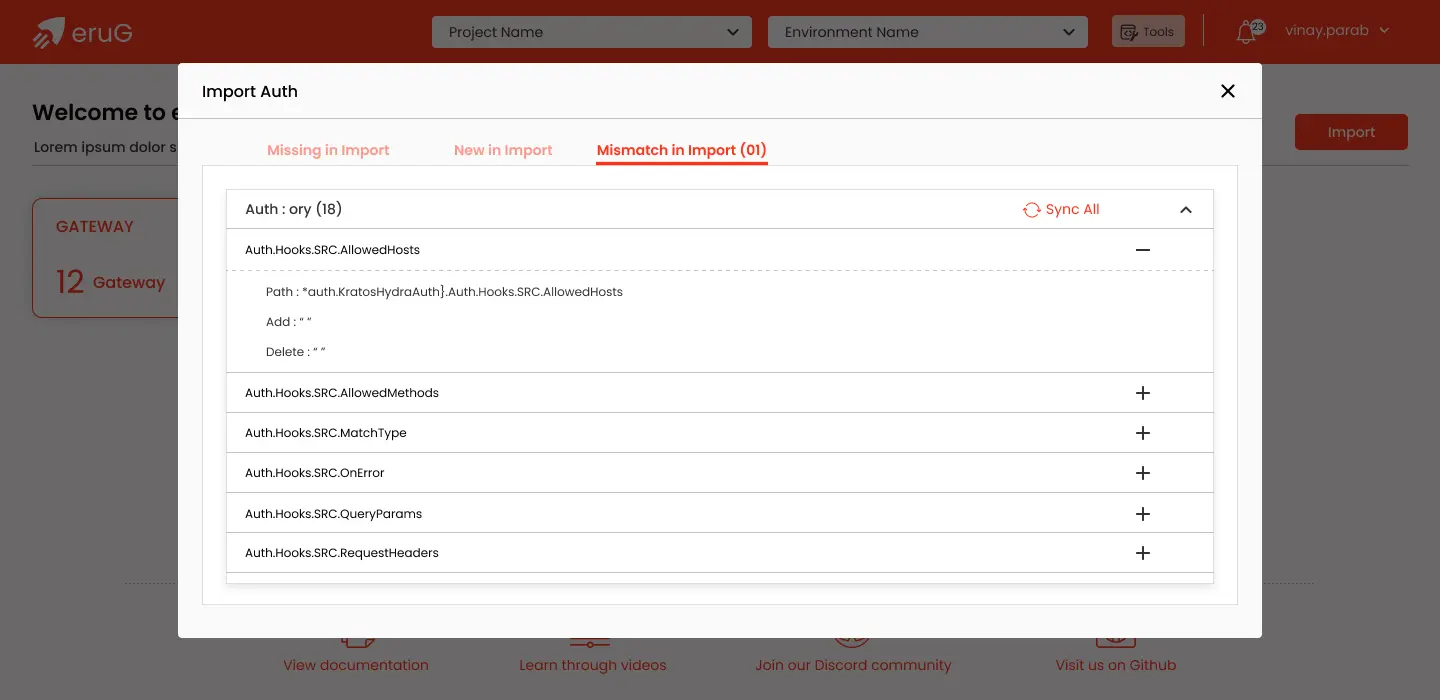
Task: Expand Auth.Hooks.SRC.MatchType with plus icon
Action: [x=1143, y=433]
